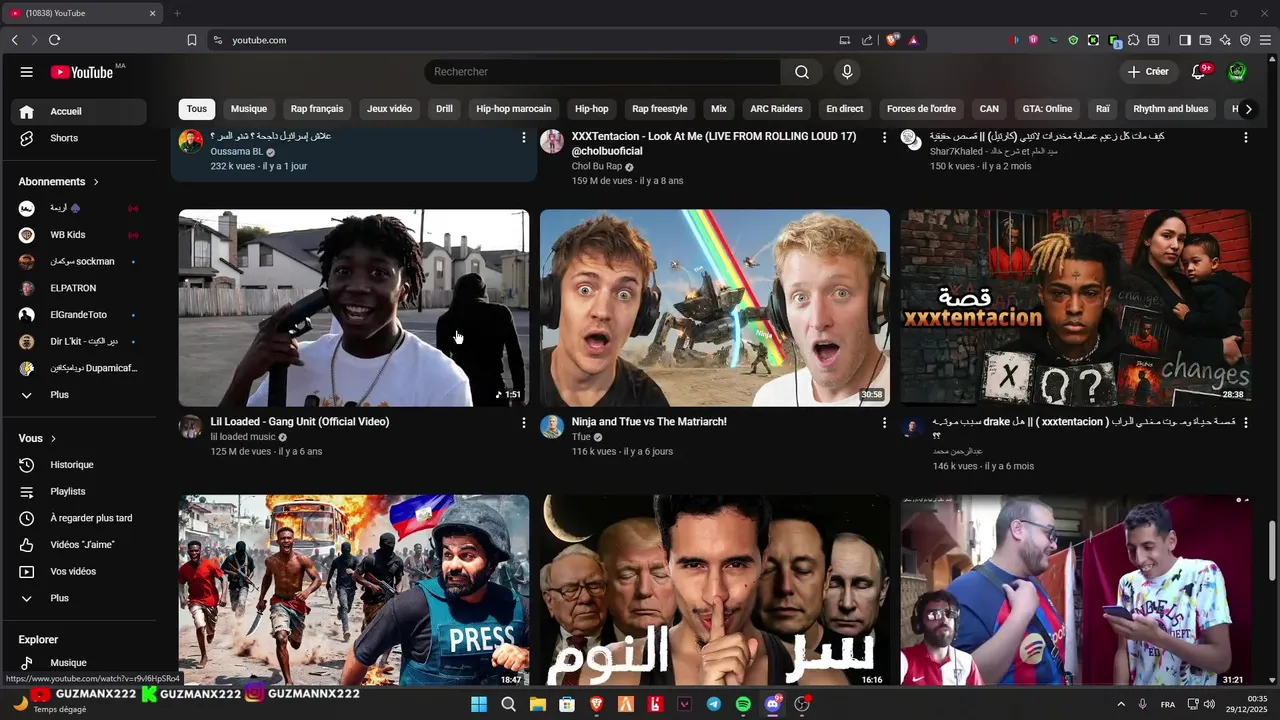Expand Plus under Abonnements
Screen dimensions: 1280x720
pyautogui.click(x=80, y=395)
